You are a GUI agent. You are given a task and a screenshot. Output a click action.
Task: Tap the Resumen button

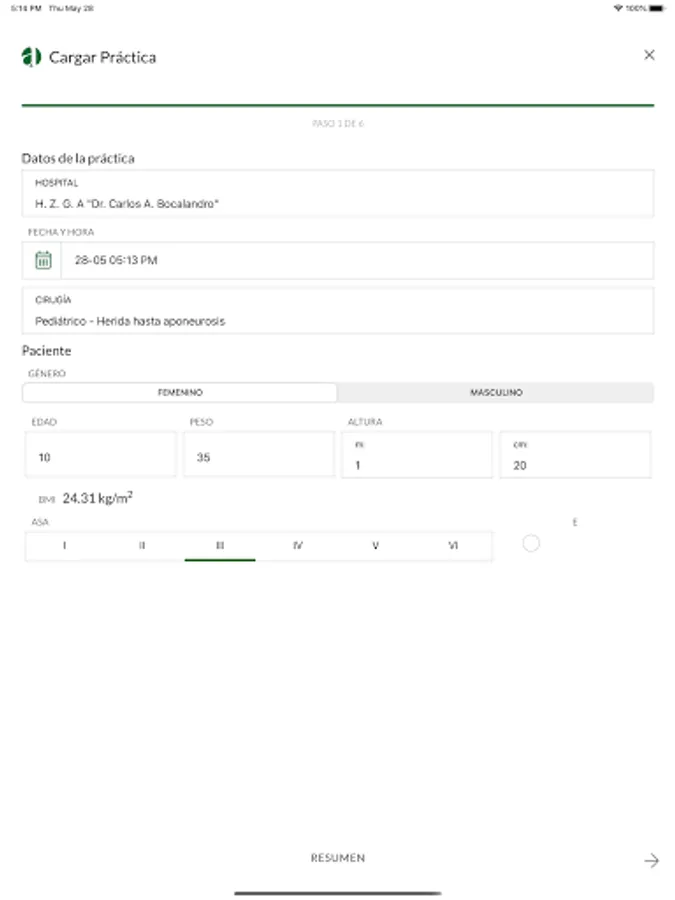pyautogui.click(x=338, y=858)
